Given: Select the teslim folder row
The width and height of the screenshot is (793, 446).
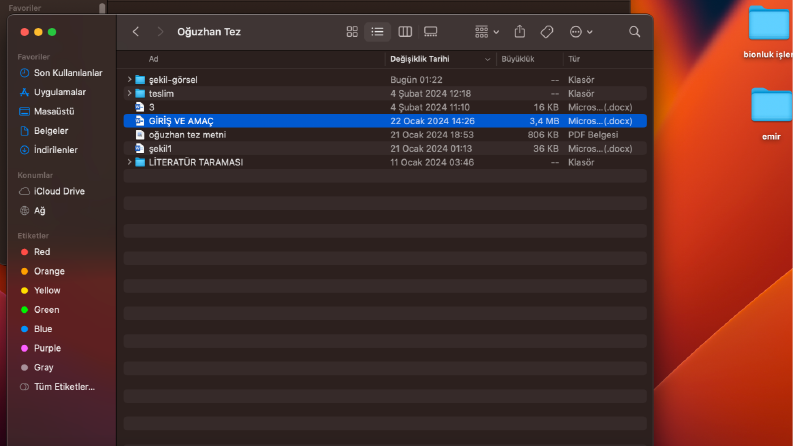Looking at the screenshot, I should [385, 93].
